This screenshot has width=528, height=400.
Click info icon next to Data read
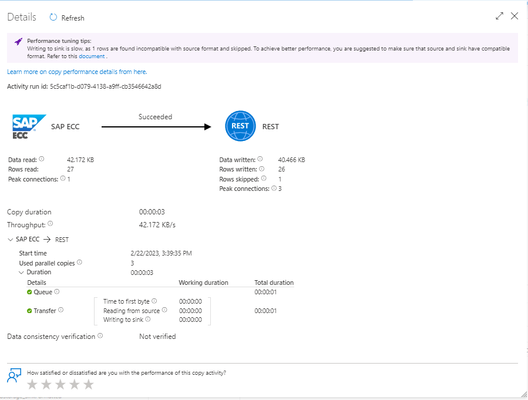[41, 159]
